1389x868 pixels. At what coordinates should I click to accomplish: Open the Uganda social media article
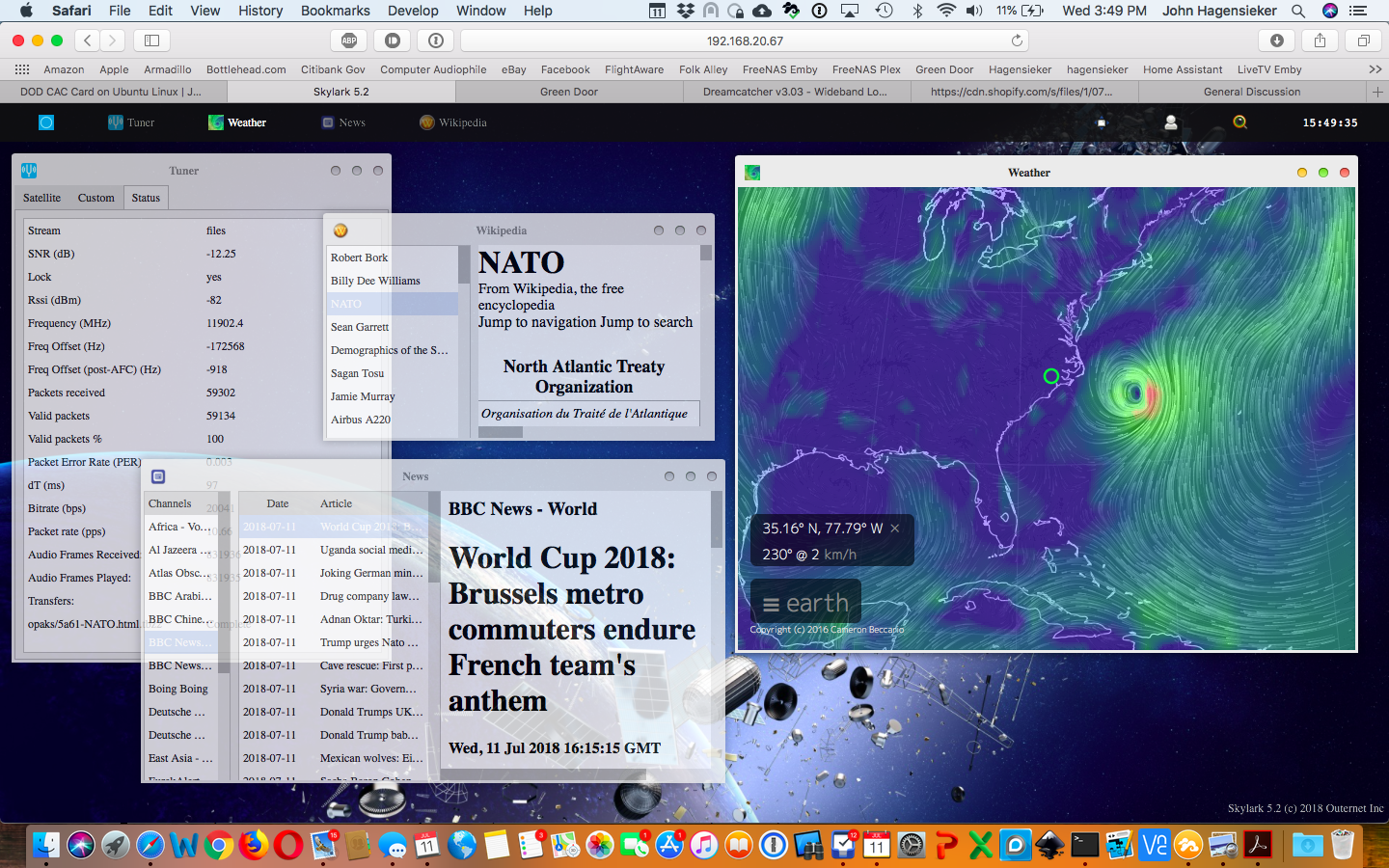coord(333,550)
